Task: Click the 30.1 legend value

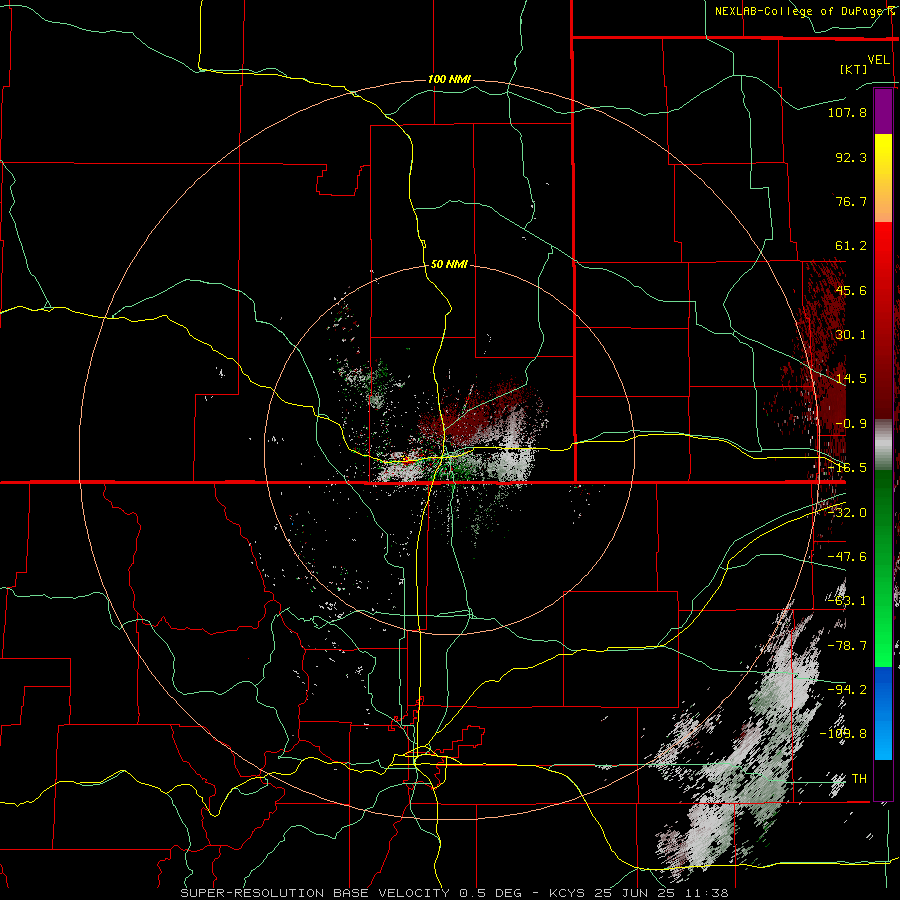Action: tap(851, 335)
